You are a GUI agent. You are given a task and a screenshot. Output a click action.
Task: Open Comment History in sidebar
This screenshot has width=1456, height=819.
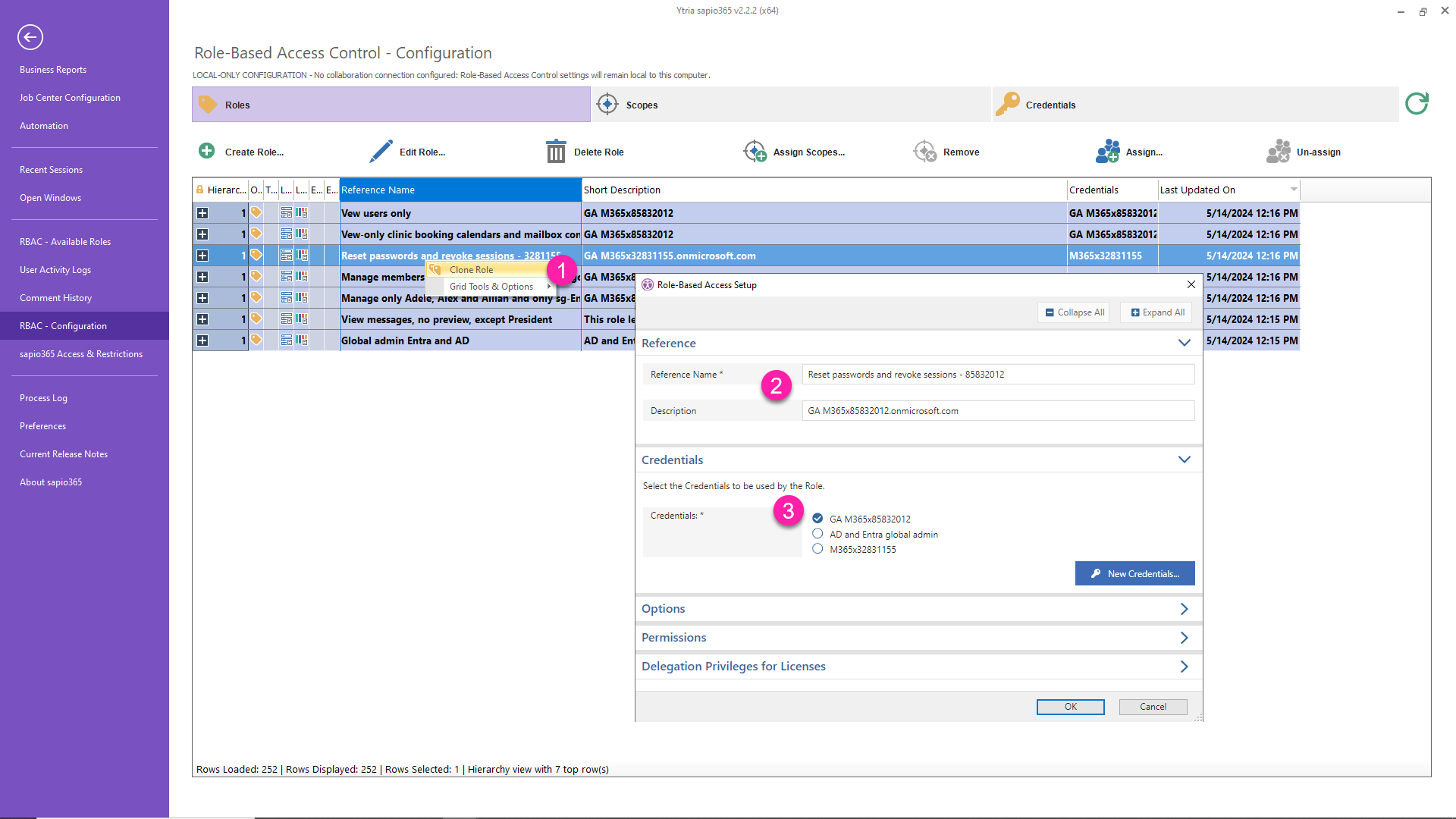(x=55, y=297)
